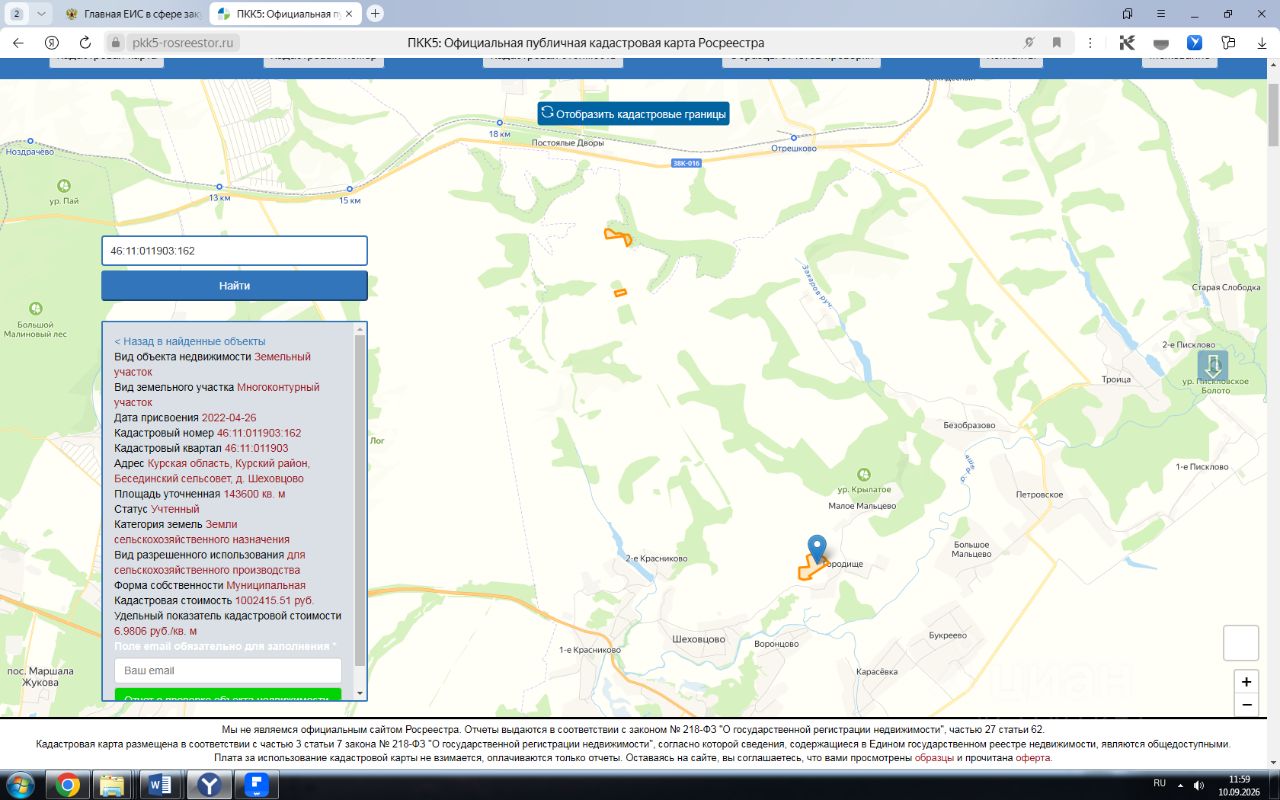Click the info panel vertical scrollbar
This screenshot has height=800, width=1280.
coord(361,510)
